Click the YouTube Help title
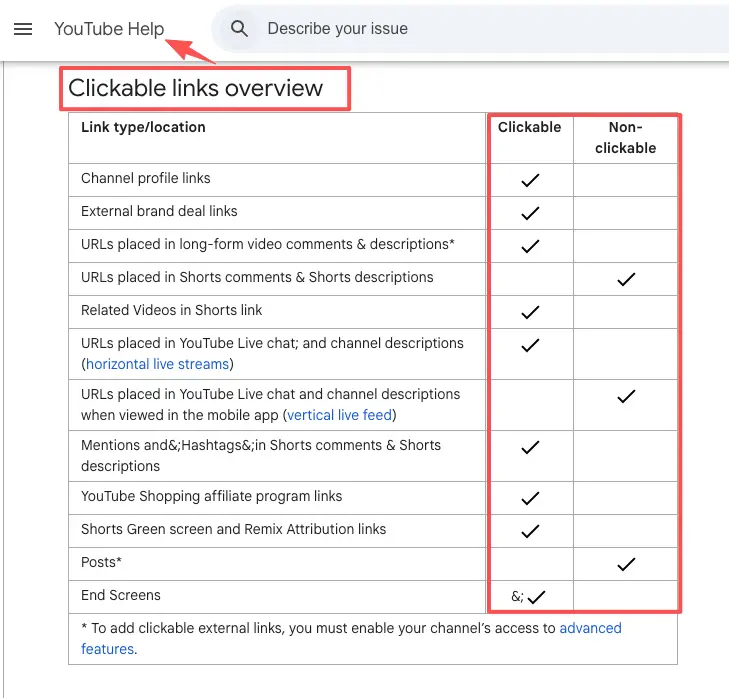Screen dimensions: 729x698 (109, 29)
